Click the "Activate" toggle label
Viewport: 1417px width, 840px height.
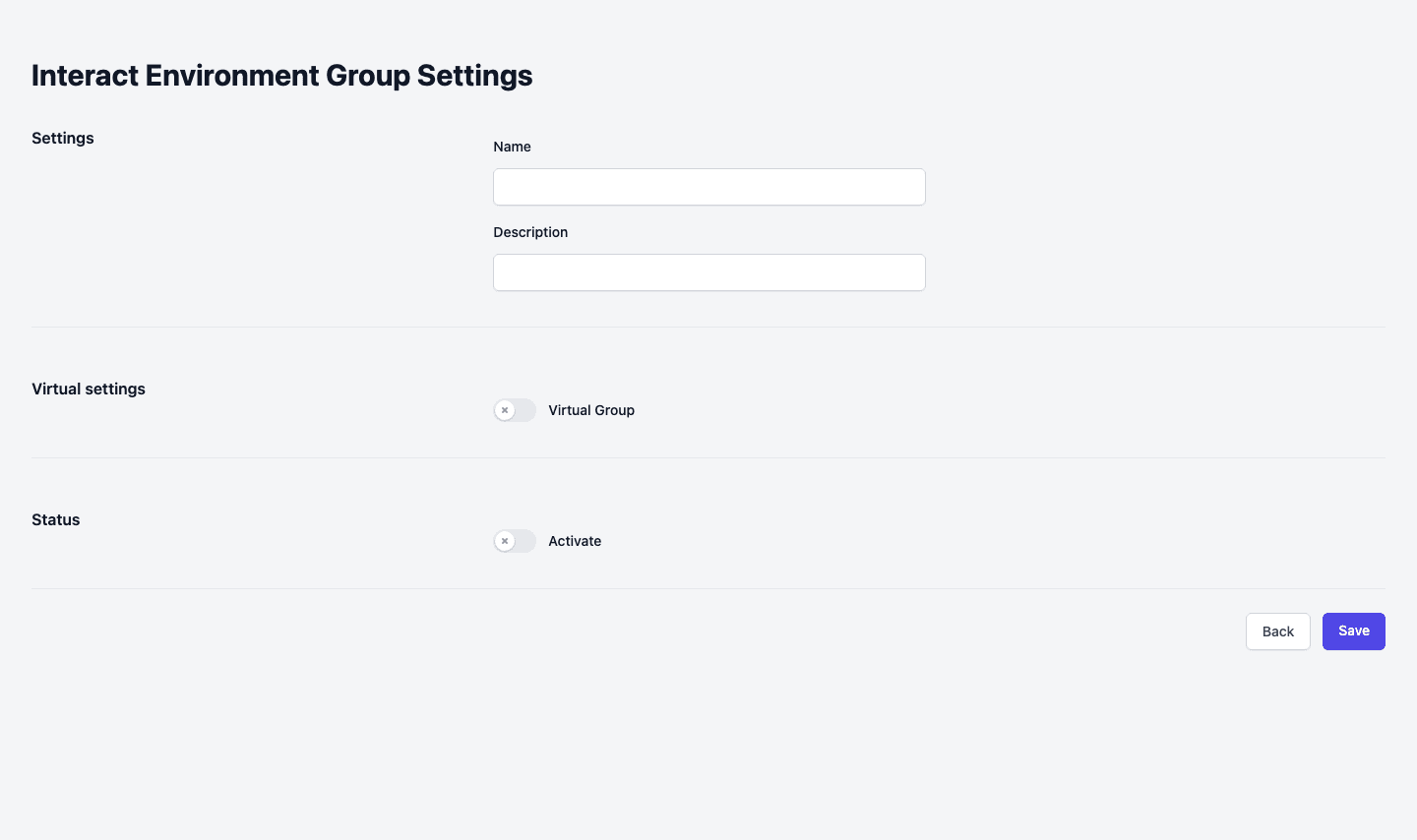click(575, 541)
